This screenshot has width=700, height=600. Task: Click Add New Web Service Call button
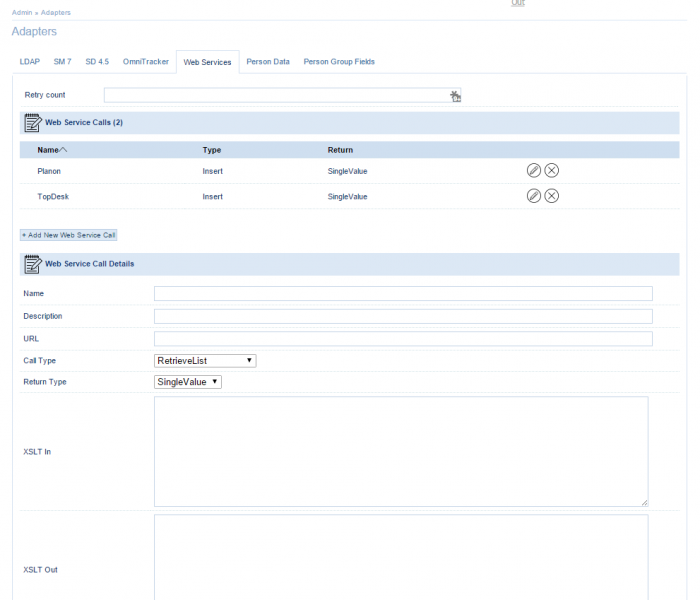pos(68,235)
